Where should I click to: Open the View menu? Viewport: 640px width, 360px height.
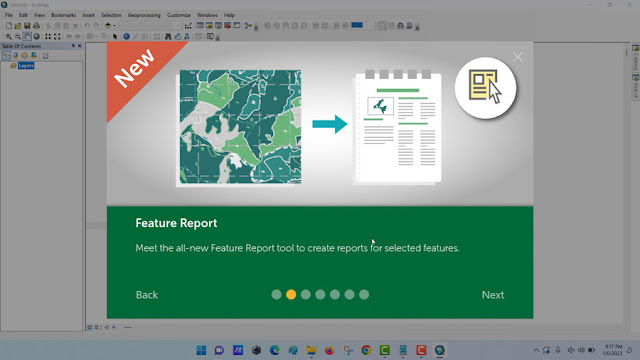click(x=39, y=15)
